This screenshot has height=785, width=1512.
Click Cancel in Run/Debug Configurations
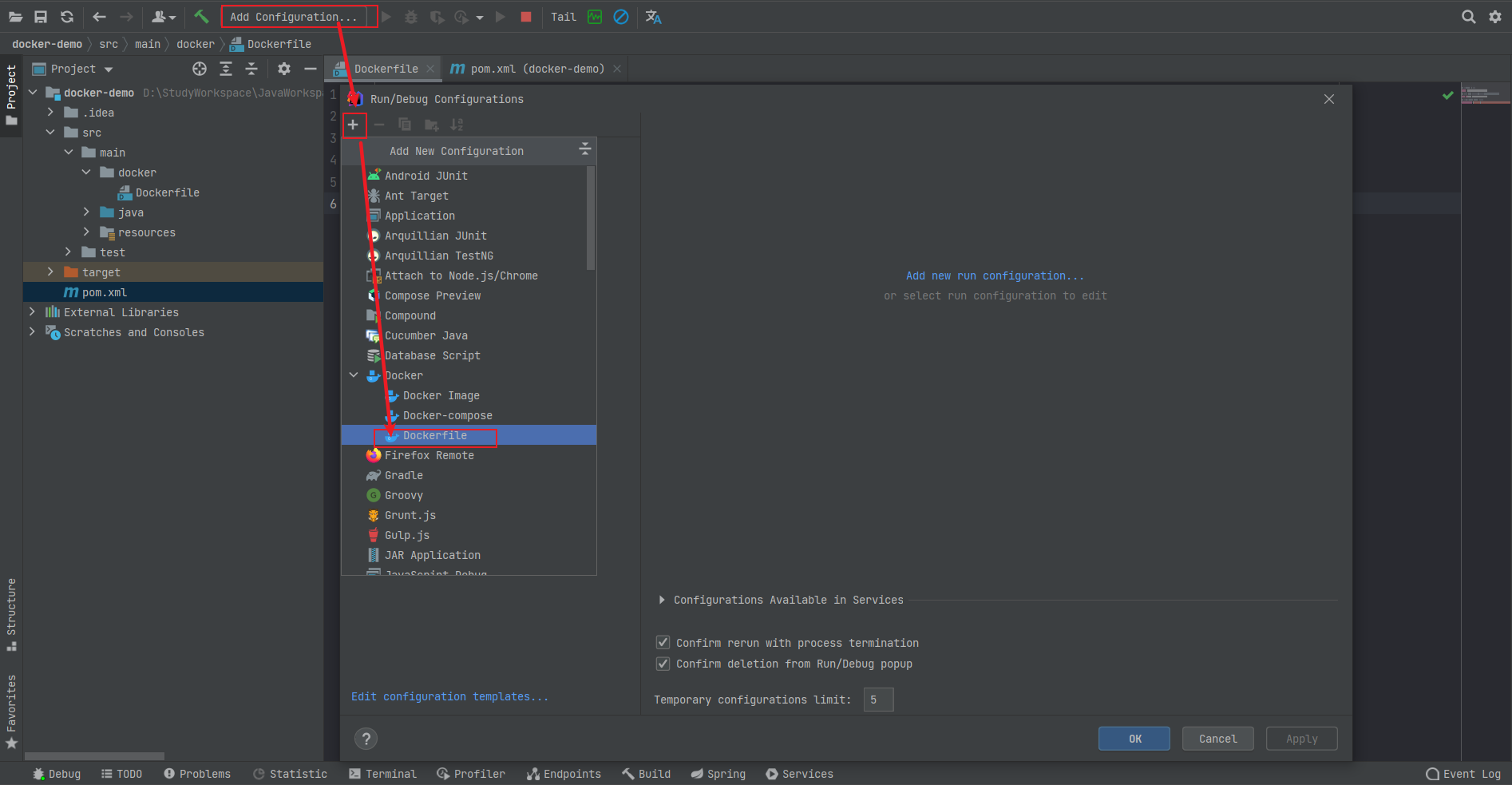click(1218, 739)
